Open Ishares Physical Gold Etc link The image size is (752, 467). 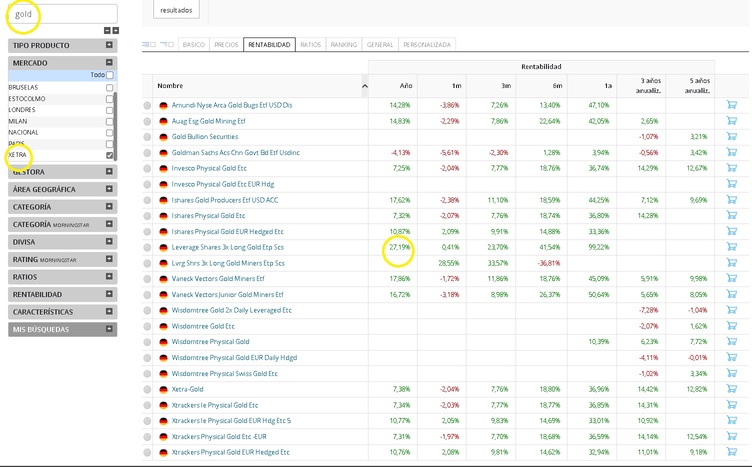point(208,216)
